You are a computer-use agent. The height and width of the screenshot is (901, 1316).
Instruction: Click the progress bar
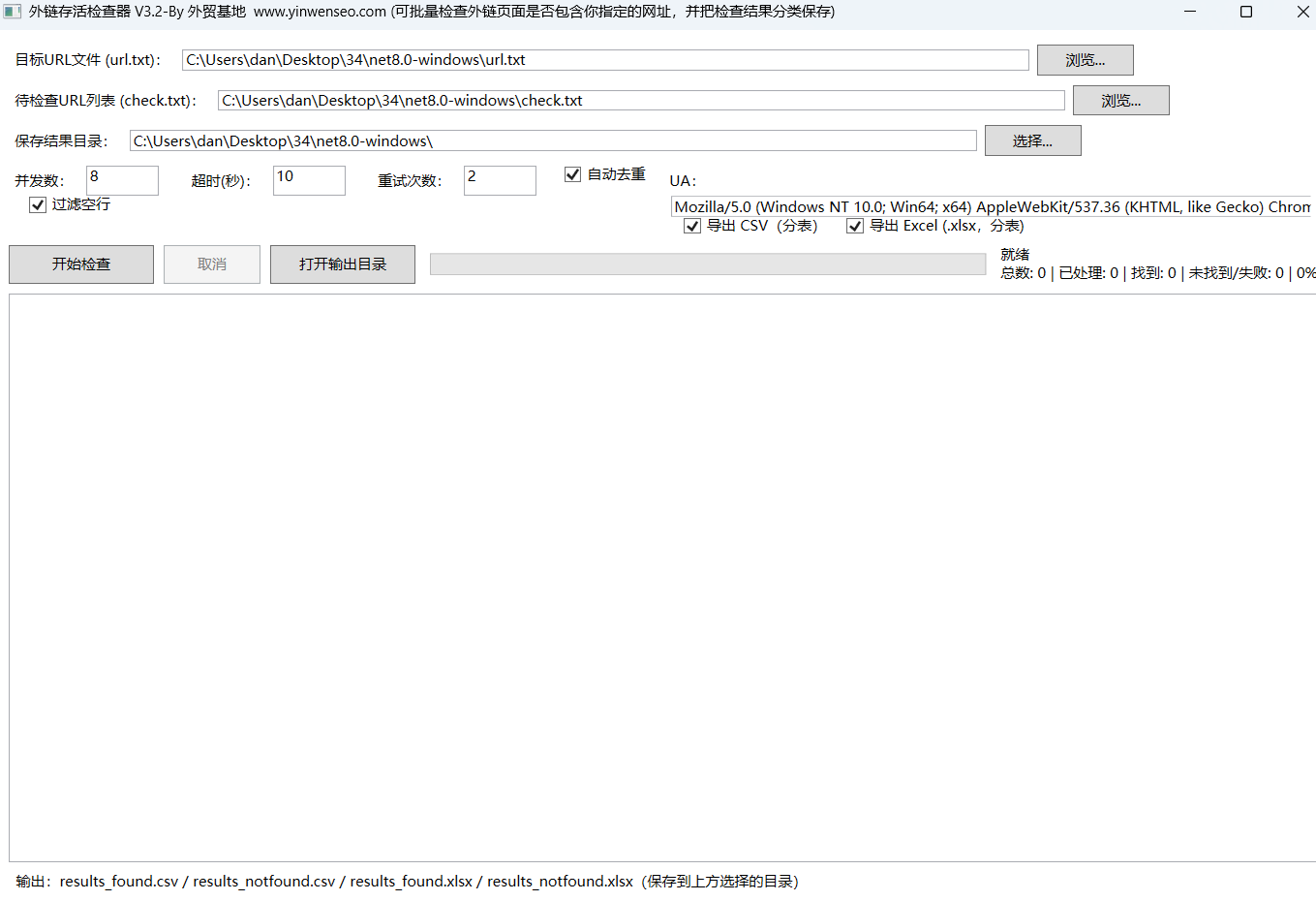[x=708, y=264]
